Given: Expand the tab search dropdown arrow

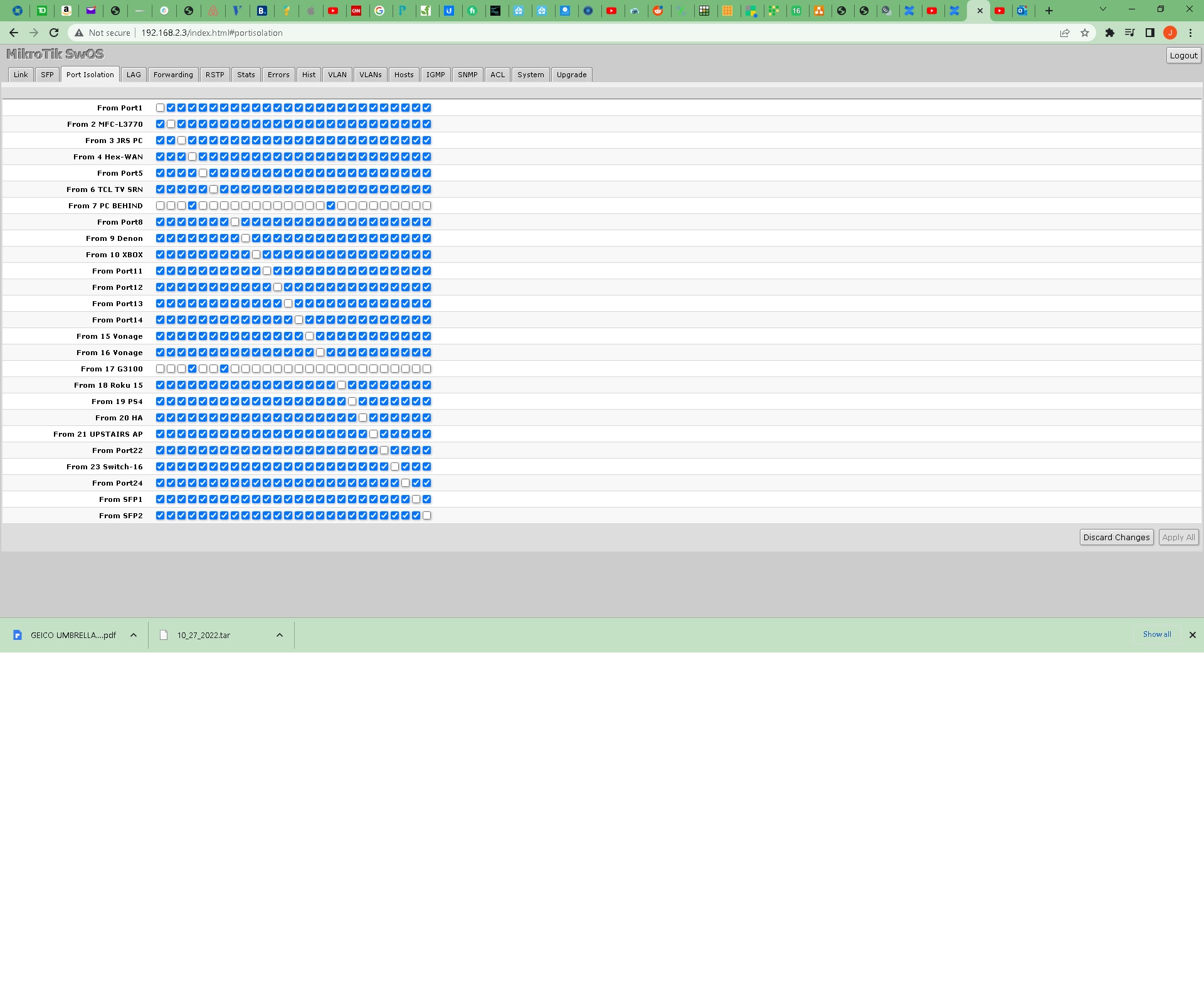Looking at the screenshot, I should (x=1102, y=9).
